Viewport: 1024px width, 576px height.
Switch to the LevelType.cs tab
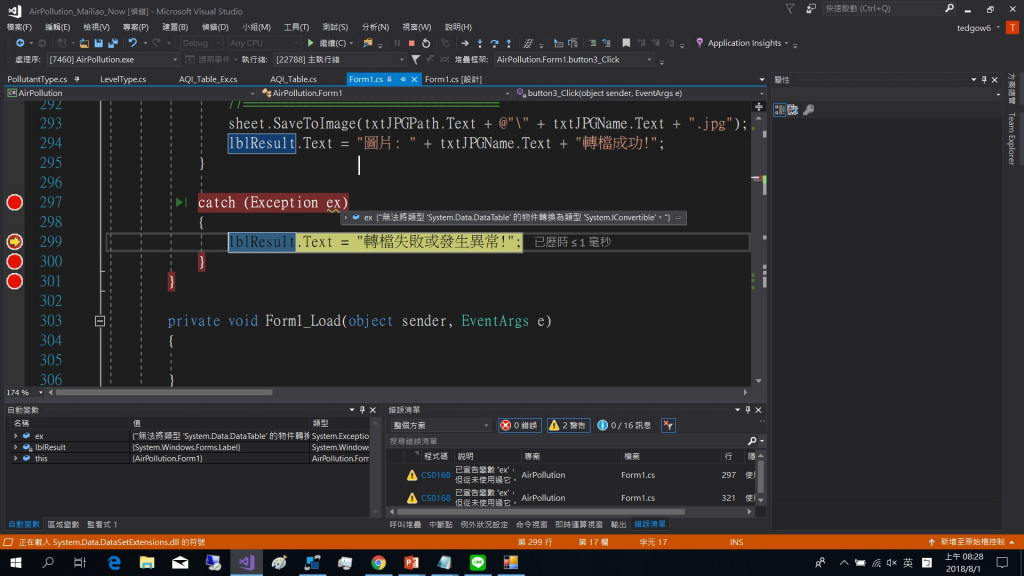(x=123, y=79)
